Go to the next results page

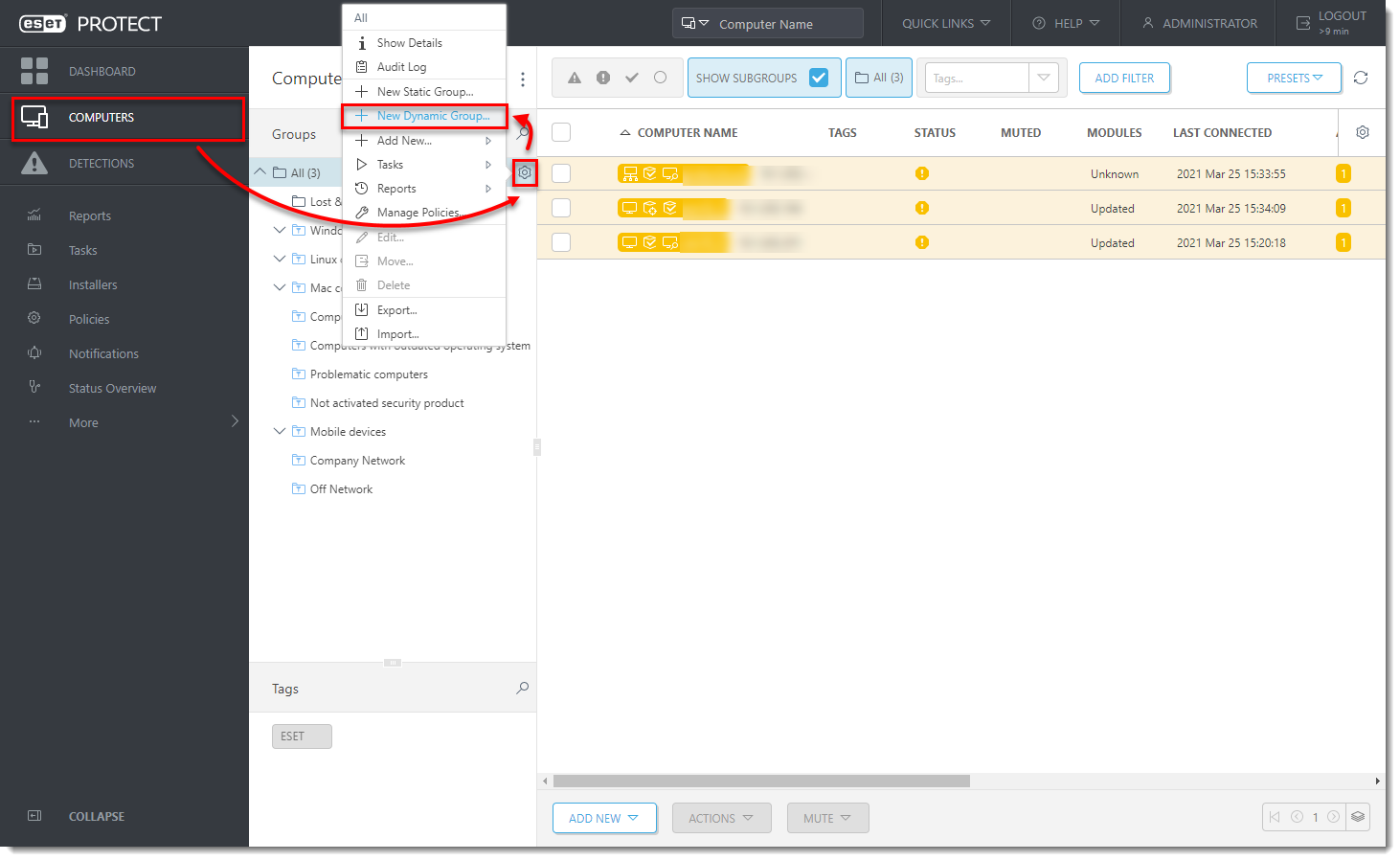(1333, 817)
